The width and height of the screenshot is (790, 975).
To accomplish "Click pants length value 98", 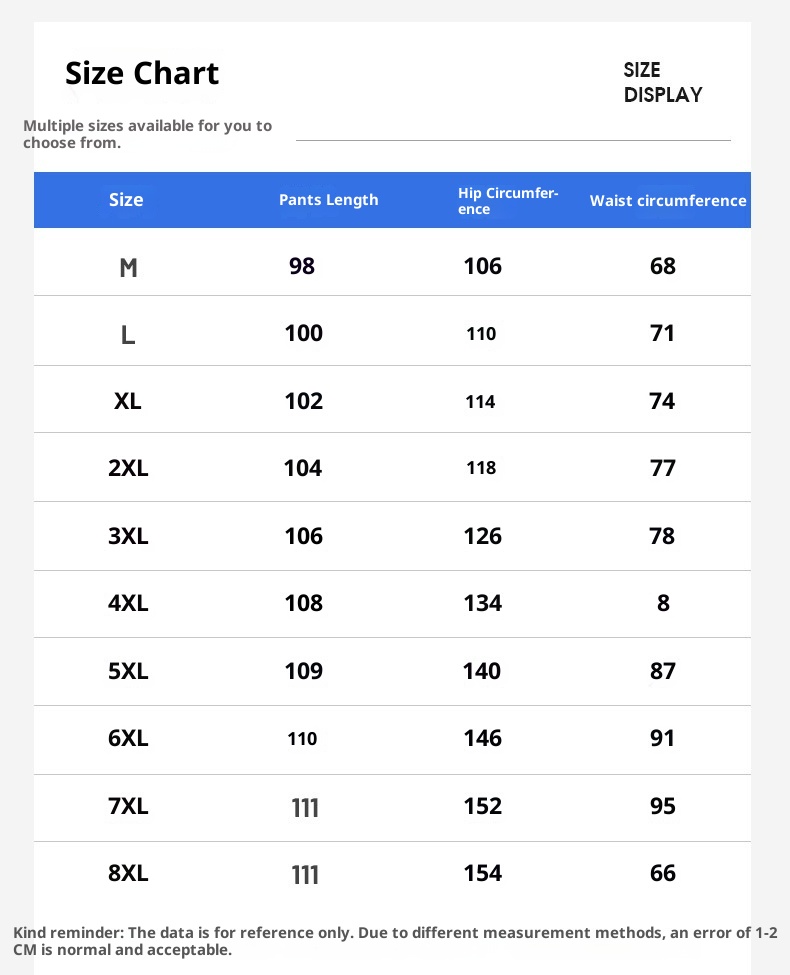I will (x=302, y=267).
